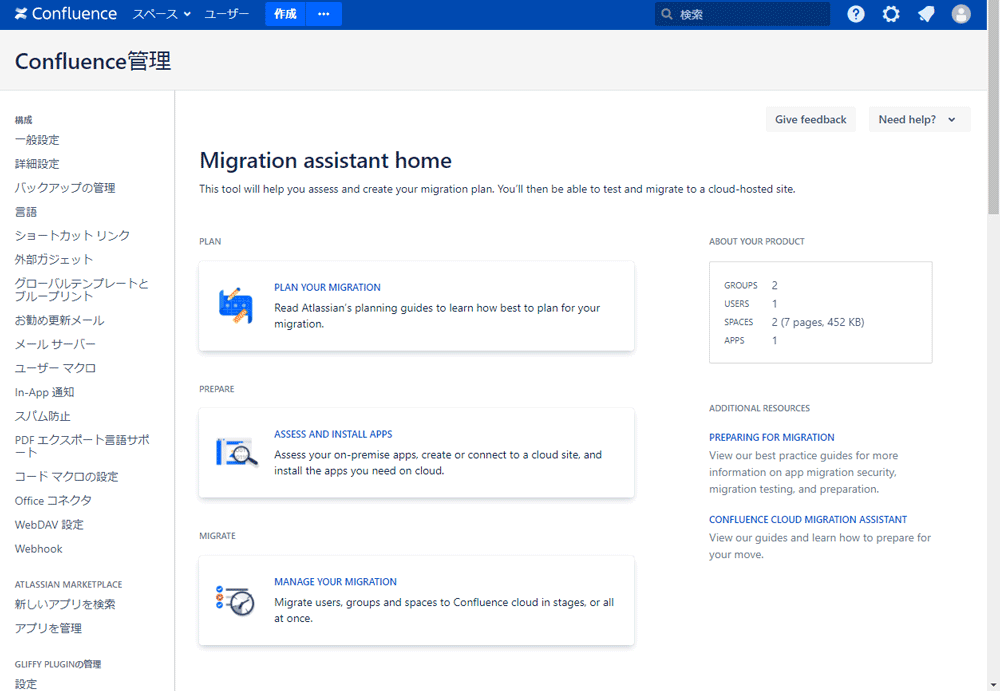Screen dimensions: 1000x691
Task: Click the Manage your migration gauge icon
Action: coord(235,600)
